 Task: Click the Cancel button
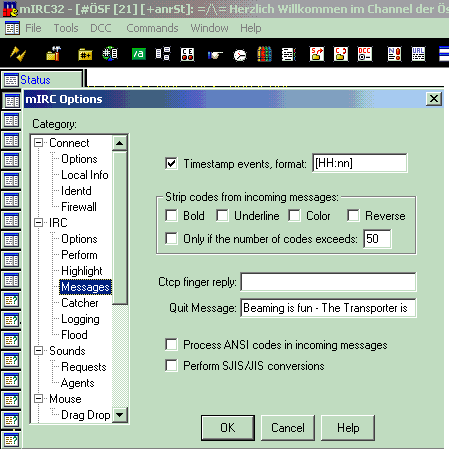(x=288, y=428)
